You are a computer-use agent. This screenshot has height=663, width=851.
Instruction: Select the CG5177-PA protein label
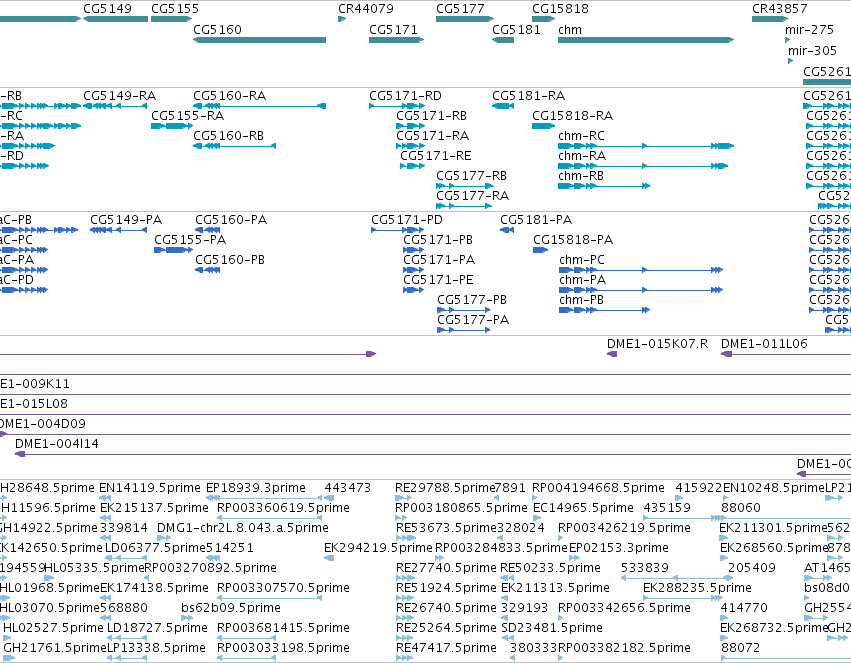(473, 320)
